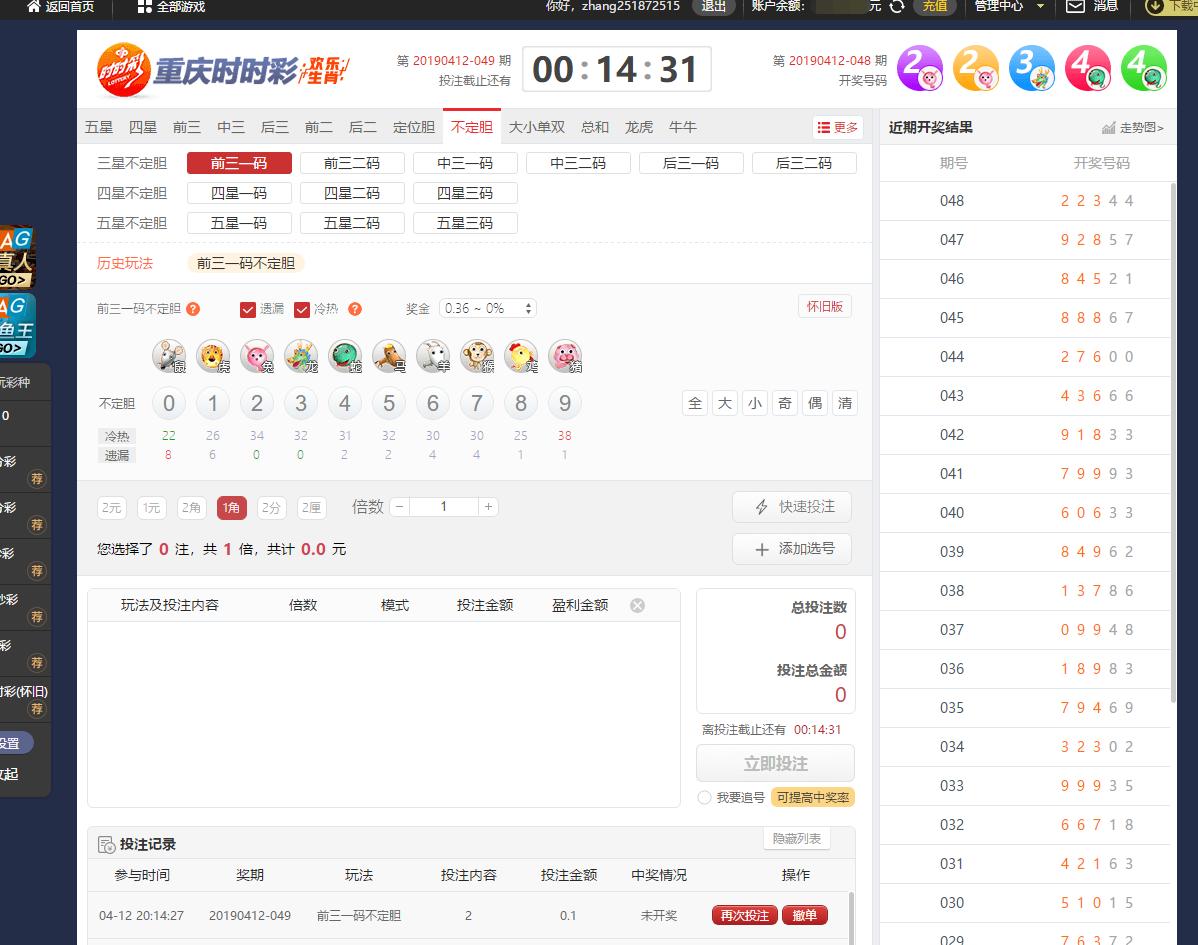Image resolution: width=1198 pixels, height=945 pixels.
Task: Uncheck the 遗漏 checkbox
Action: point(248,309)
